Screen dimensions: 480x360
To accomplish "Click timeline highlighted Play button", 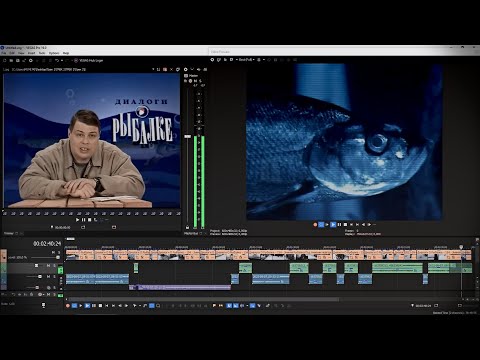I will click(87, 306).
